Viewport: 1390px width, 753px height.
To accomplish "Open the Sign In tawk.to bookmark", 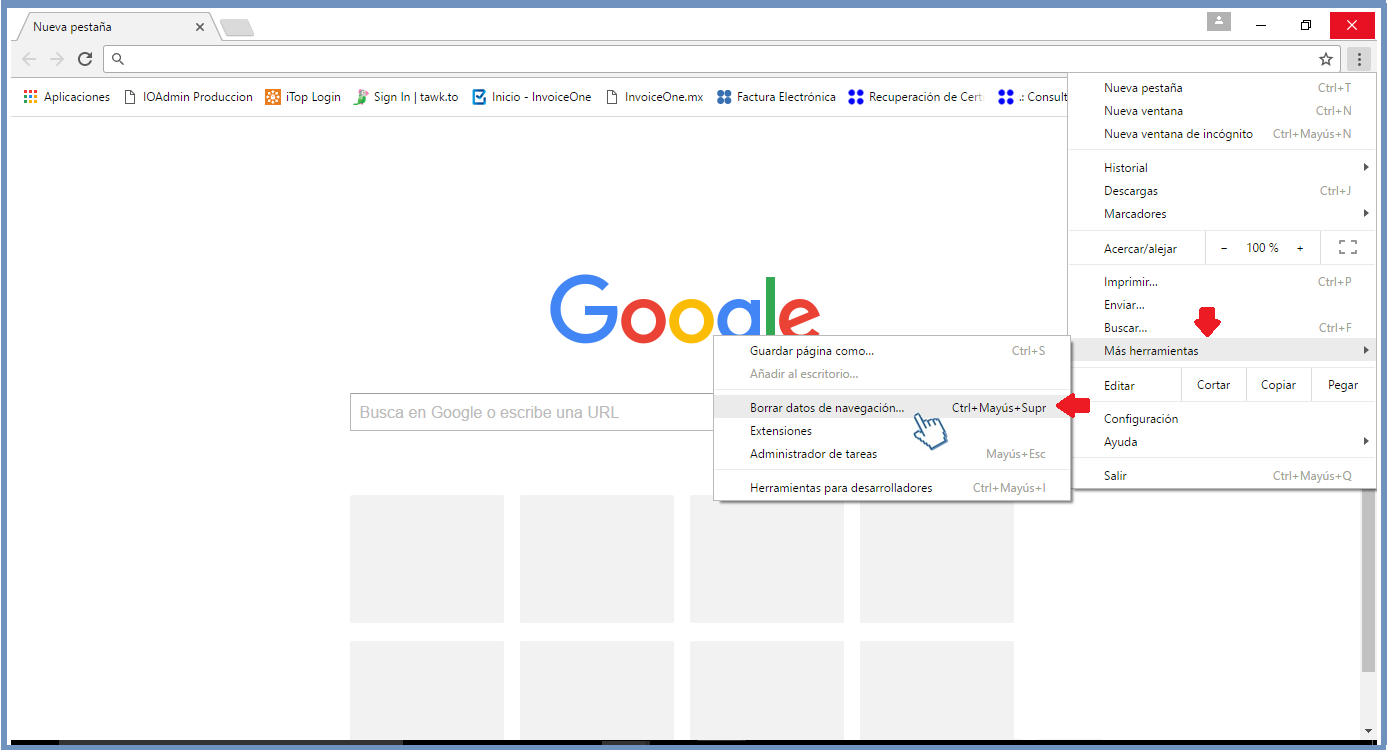I will tap(406, 97).
